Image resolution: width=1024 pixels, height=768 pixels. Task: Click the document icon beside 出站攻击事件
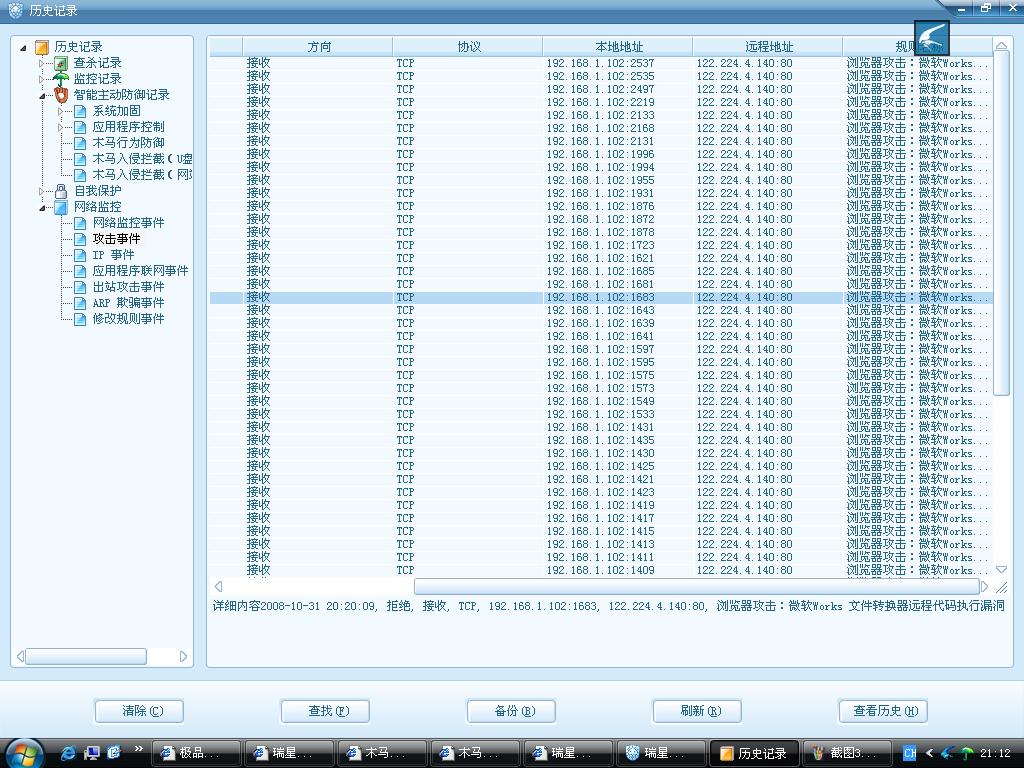(x=80, y=287)
